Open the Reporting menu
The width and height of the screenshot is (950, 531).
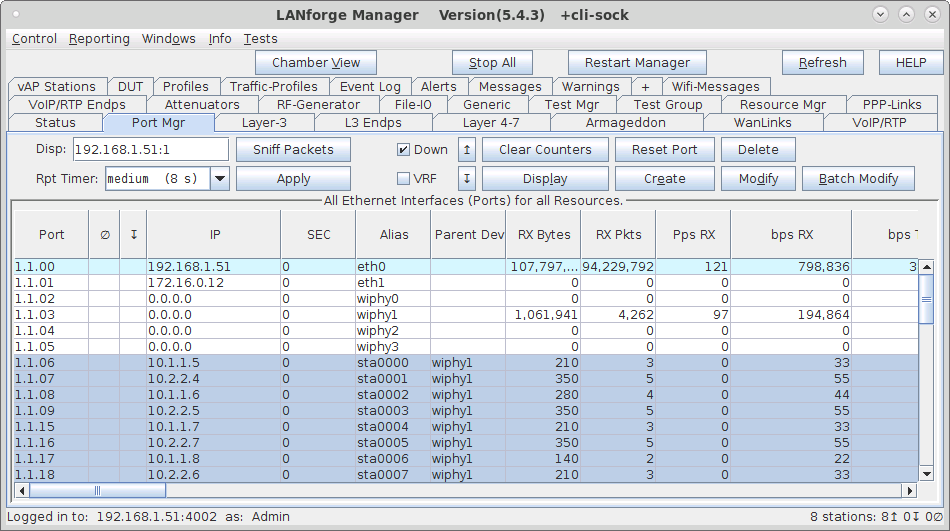coord(99,39)
